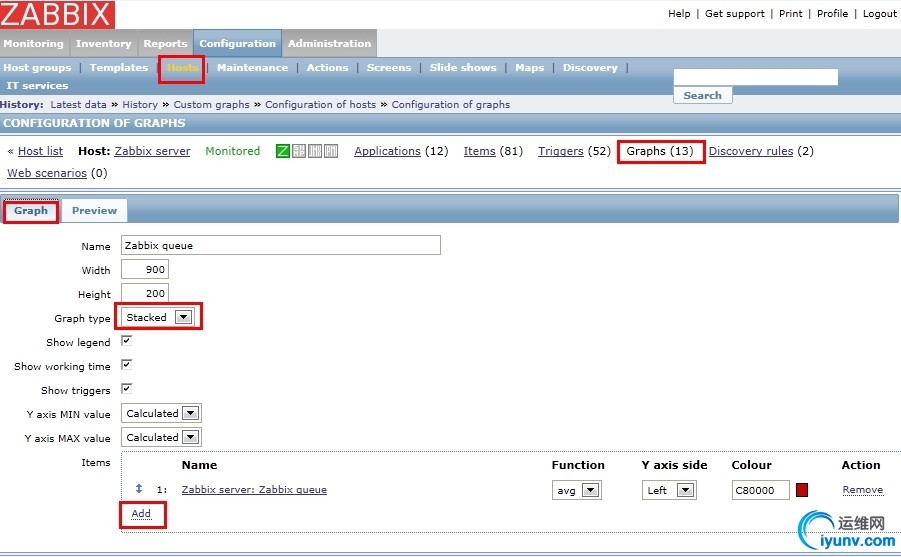This screenshot has height=557, width=901.
Task: Click the ZABBIX logo
Action: [x=57, y=14]
